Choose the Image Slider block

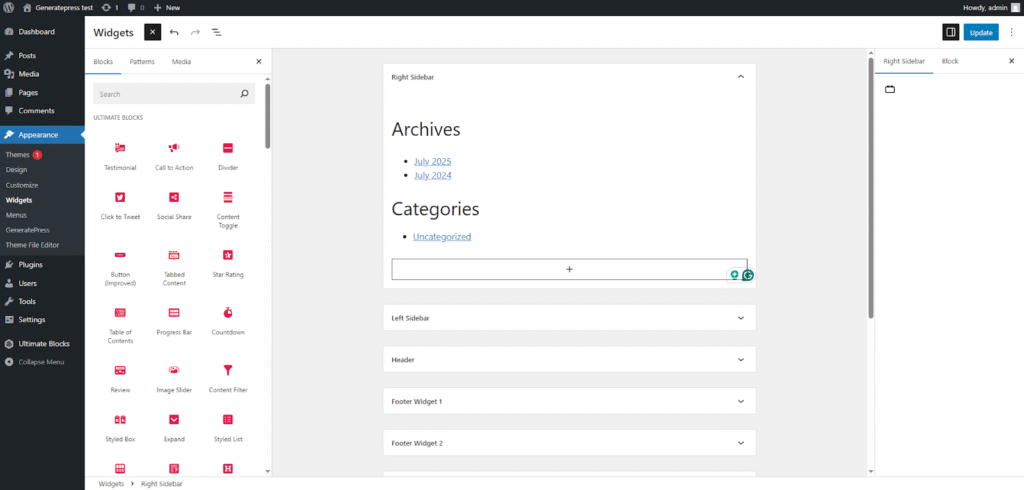click(174, 376)
